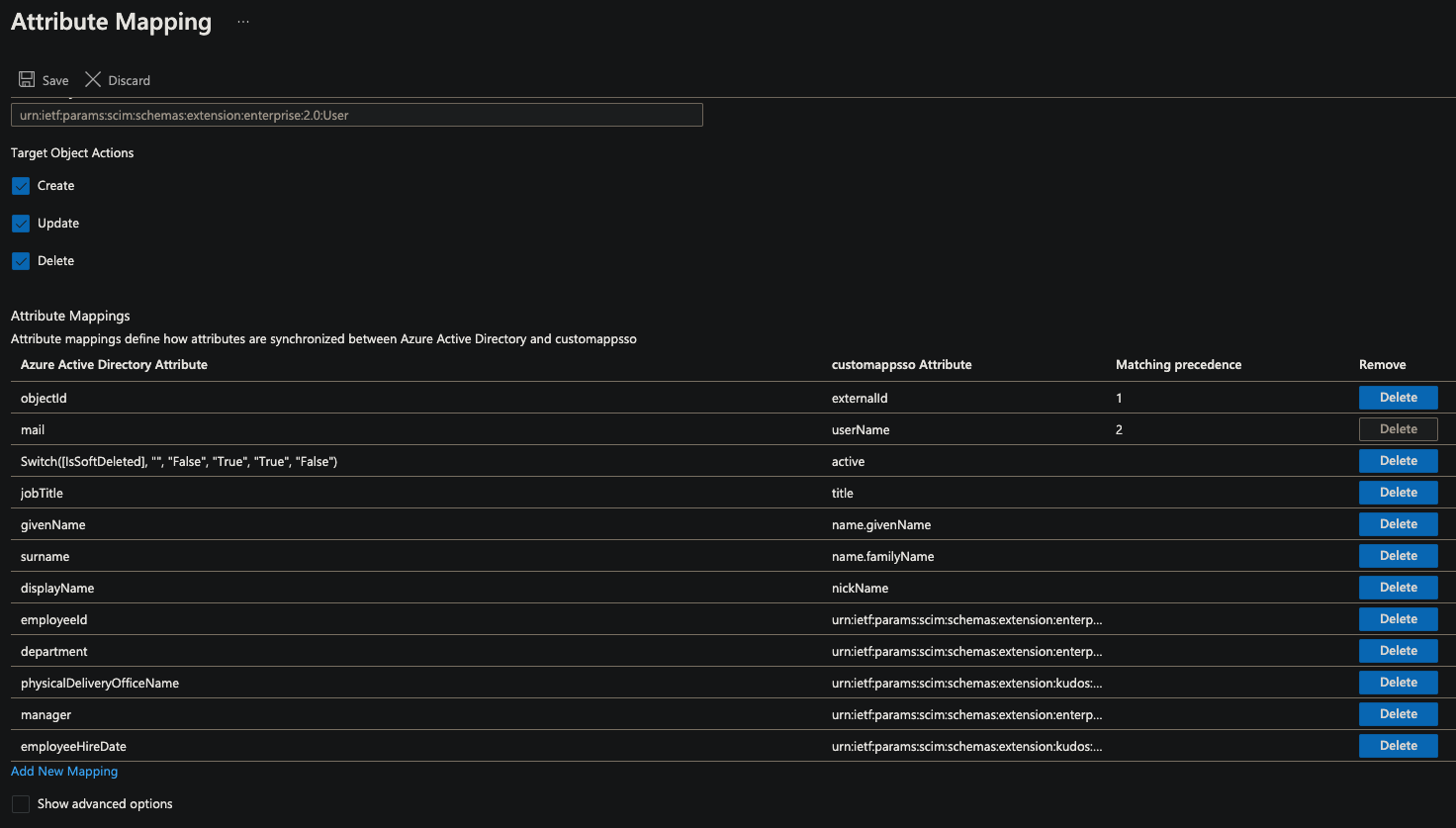Click the Attribute Mappings section heading

70,317
